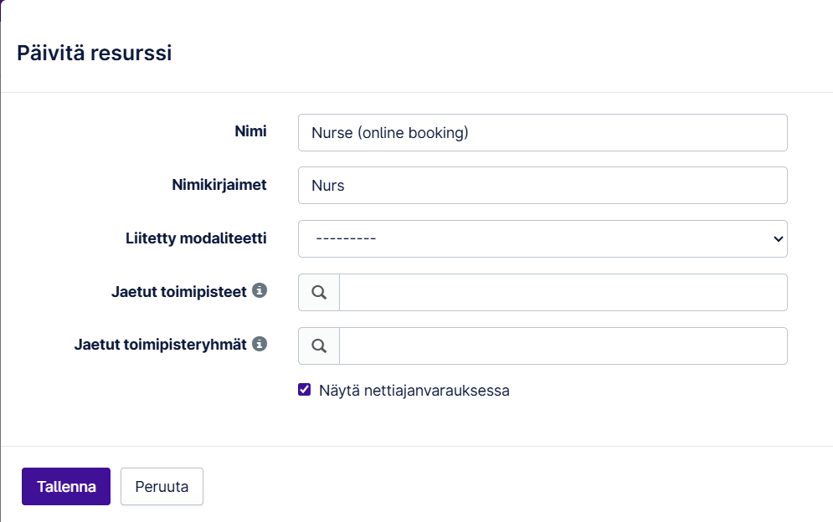833x522 pixels.
Task: Click the Jaetut toimipisteryhmät label text
Action: click(160, 344)
